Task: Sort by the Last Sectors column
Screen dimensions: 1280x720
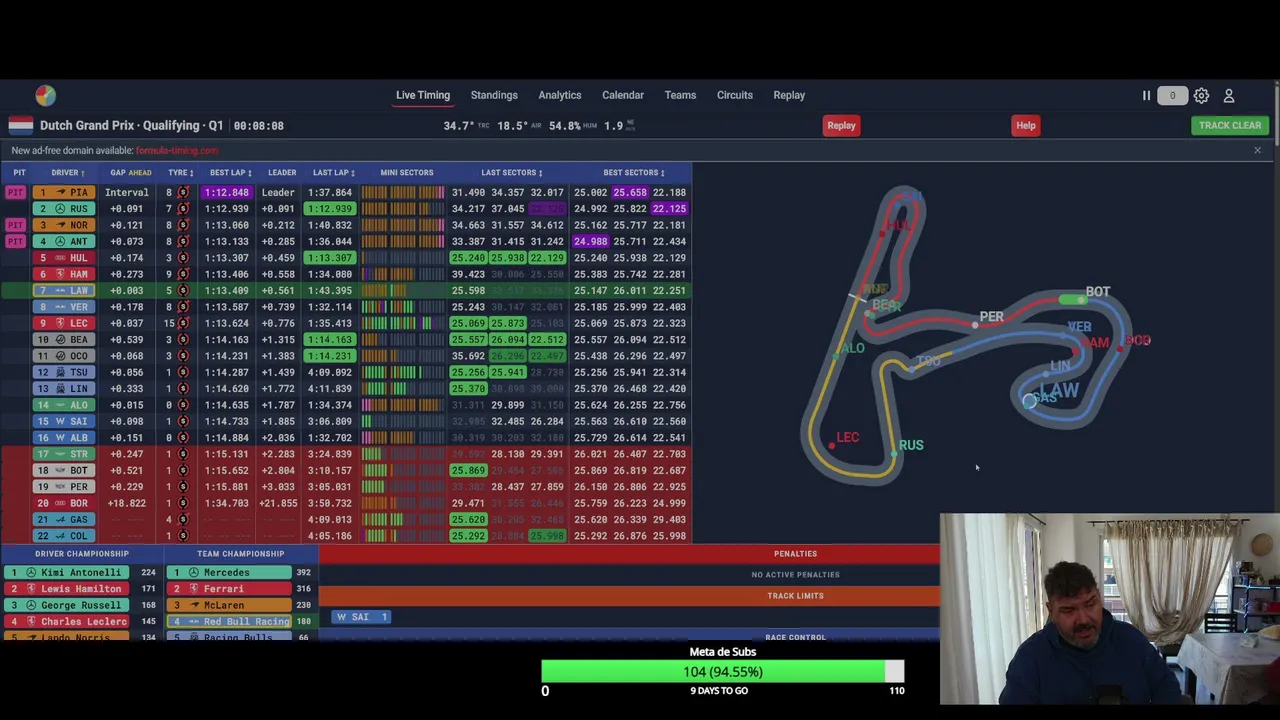Action: click(511, 172)
